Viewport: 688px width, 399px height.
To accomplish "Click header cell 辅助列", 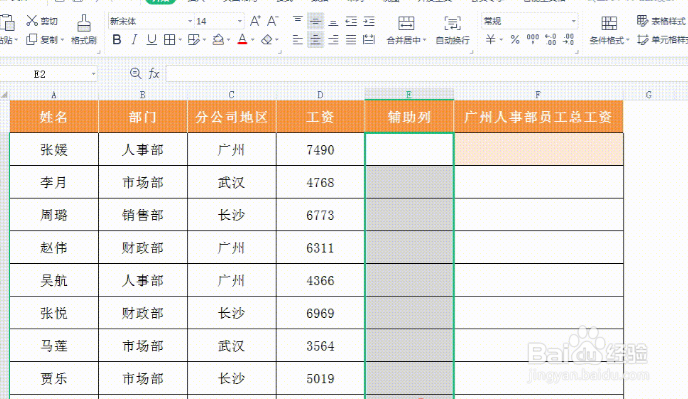I will pyautogui.click(x=409, y=117).
